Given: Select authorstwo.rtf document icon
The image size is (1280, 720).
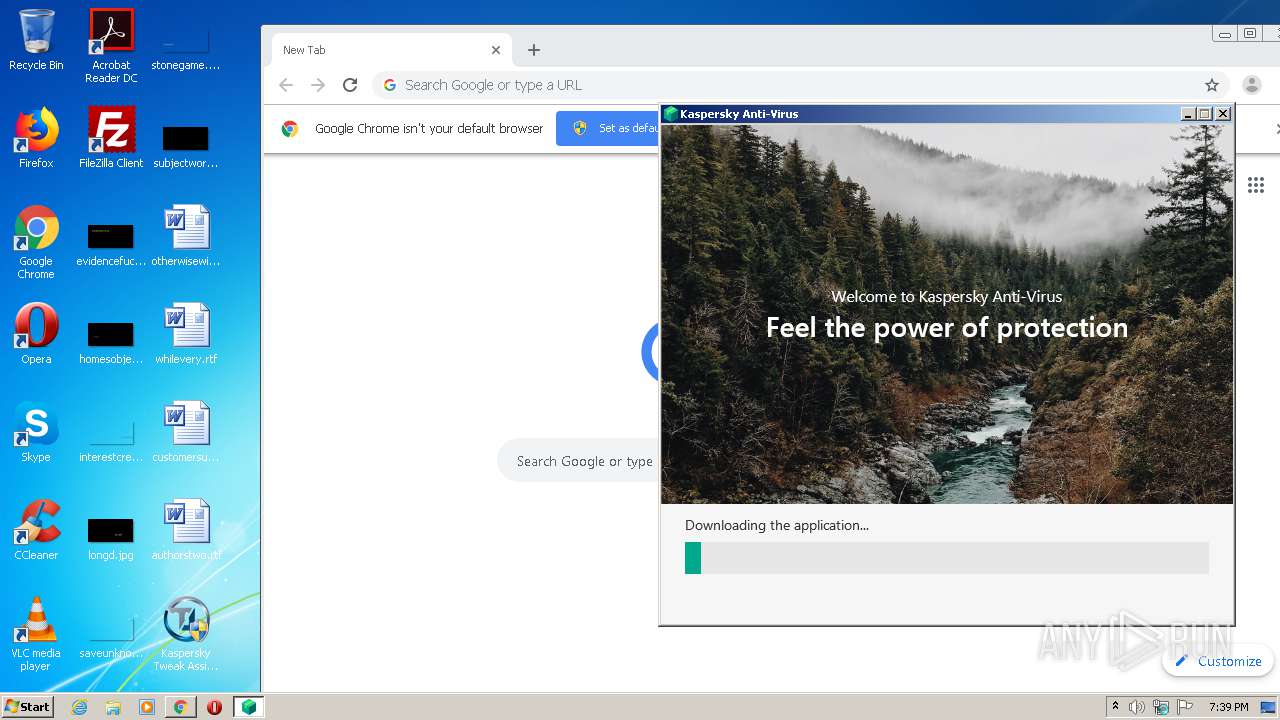Looking at the screenshot, I should click(185, 530).
